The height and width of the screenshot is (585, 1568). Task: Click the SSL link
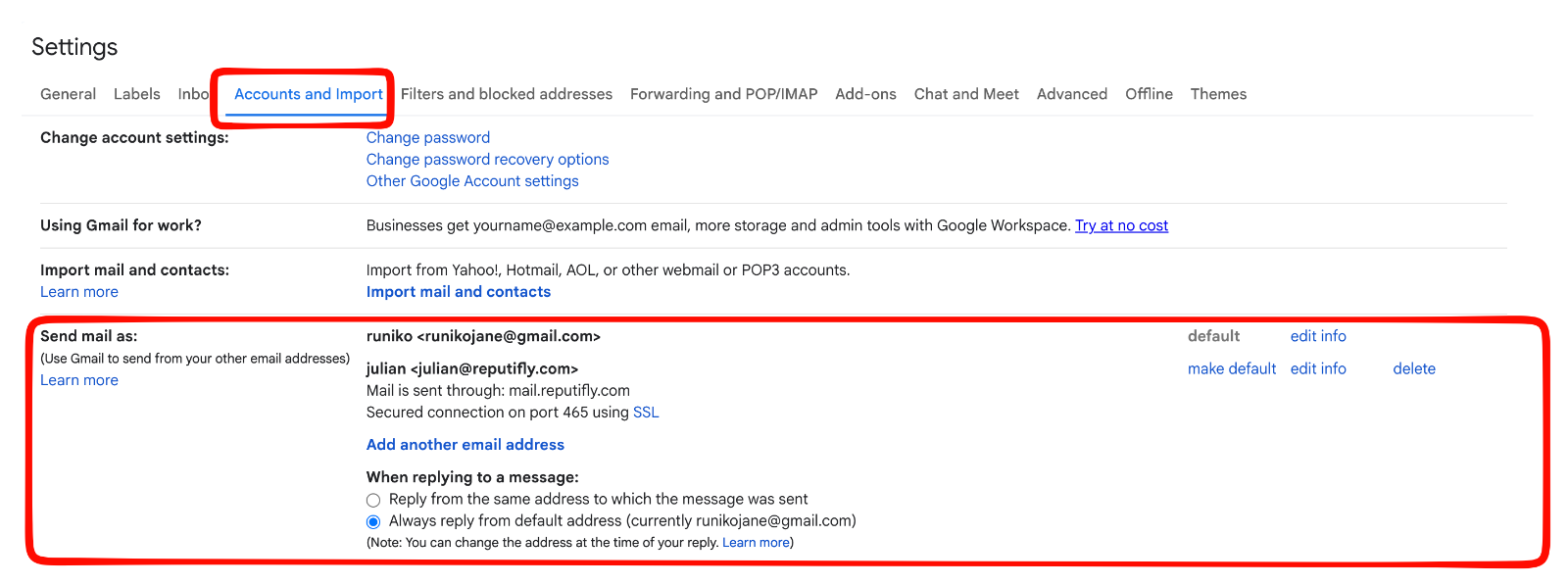pyautogui.click(x=646, y=412)
